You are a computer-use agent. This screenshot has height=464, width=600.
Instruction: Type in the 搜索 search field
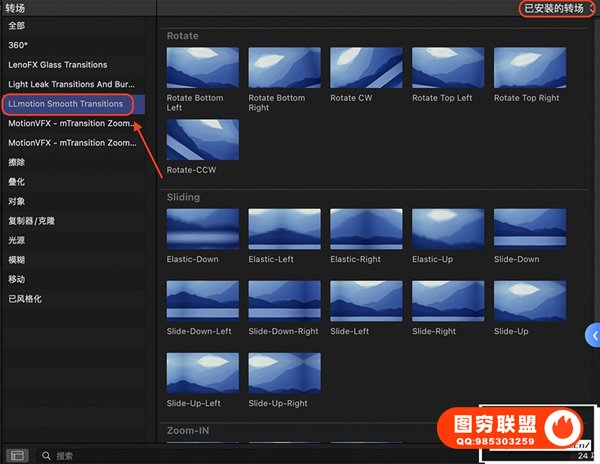click(100, 455)
